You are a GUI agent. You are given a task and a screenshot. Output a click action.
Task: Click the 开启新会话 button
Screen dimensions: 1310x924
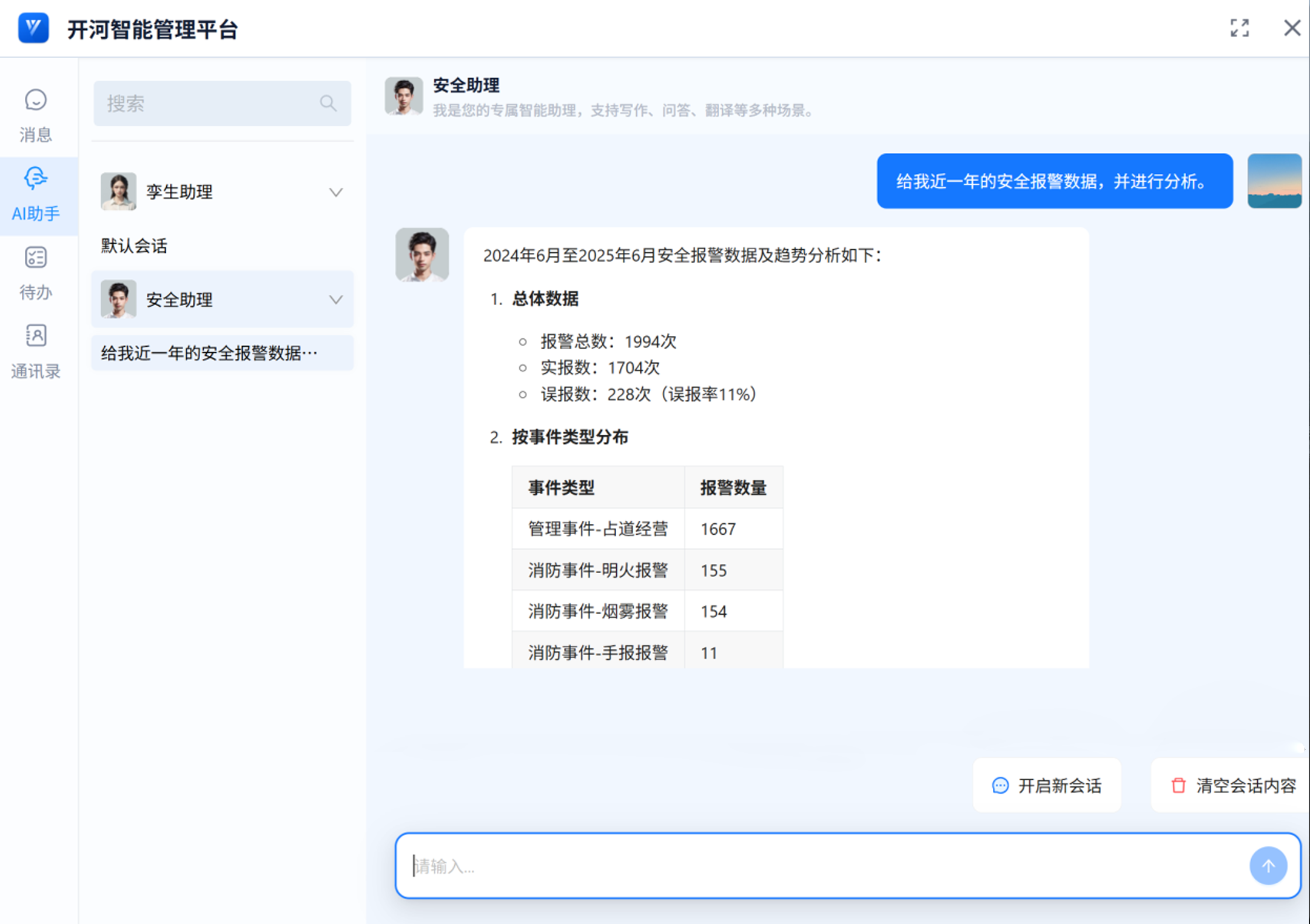tap(1047, 785)
